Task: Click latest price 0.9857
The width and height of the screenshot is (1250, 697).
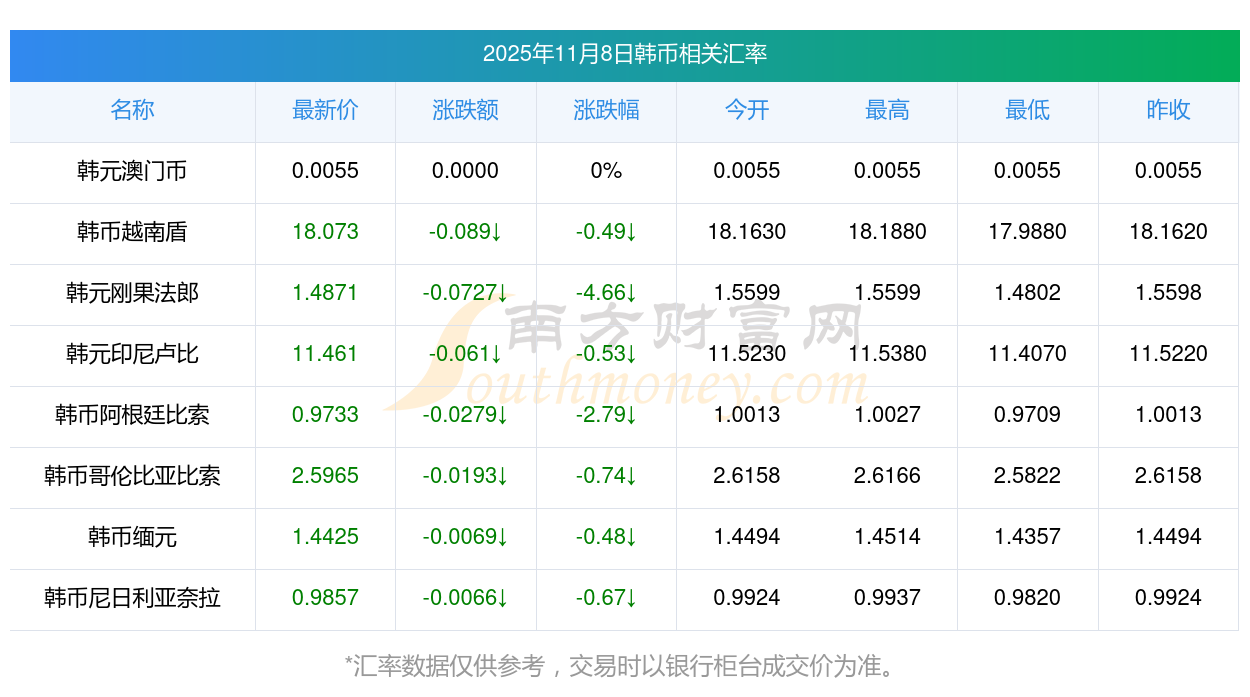Action: [325, 598]
